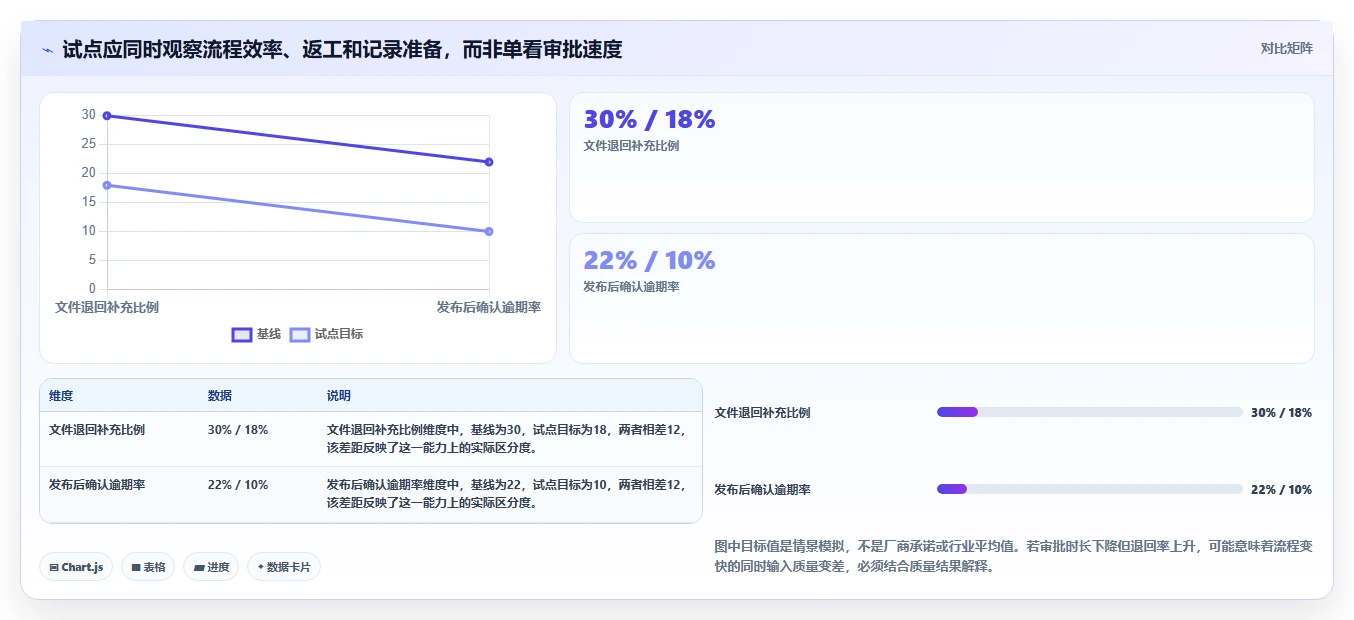Click the table description mentioning 基线为22
Screen dimensions: 1354x620
[x=507, y=494]
